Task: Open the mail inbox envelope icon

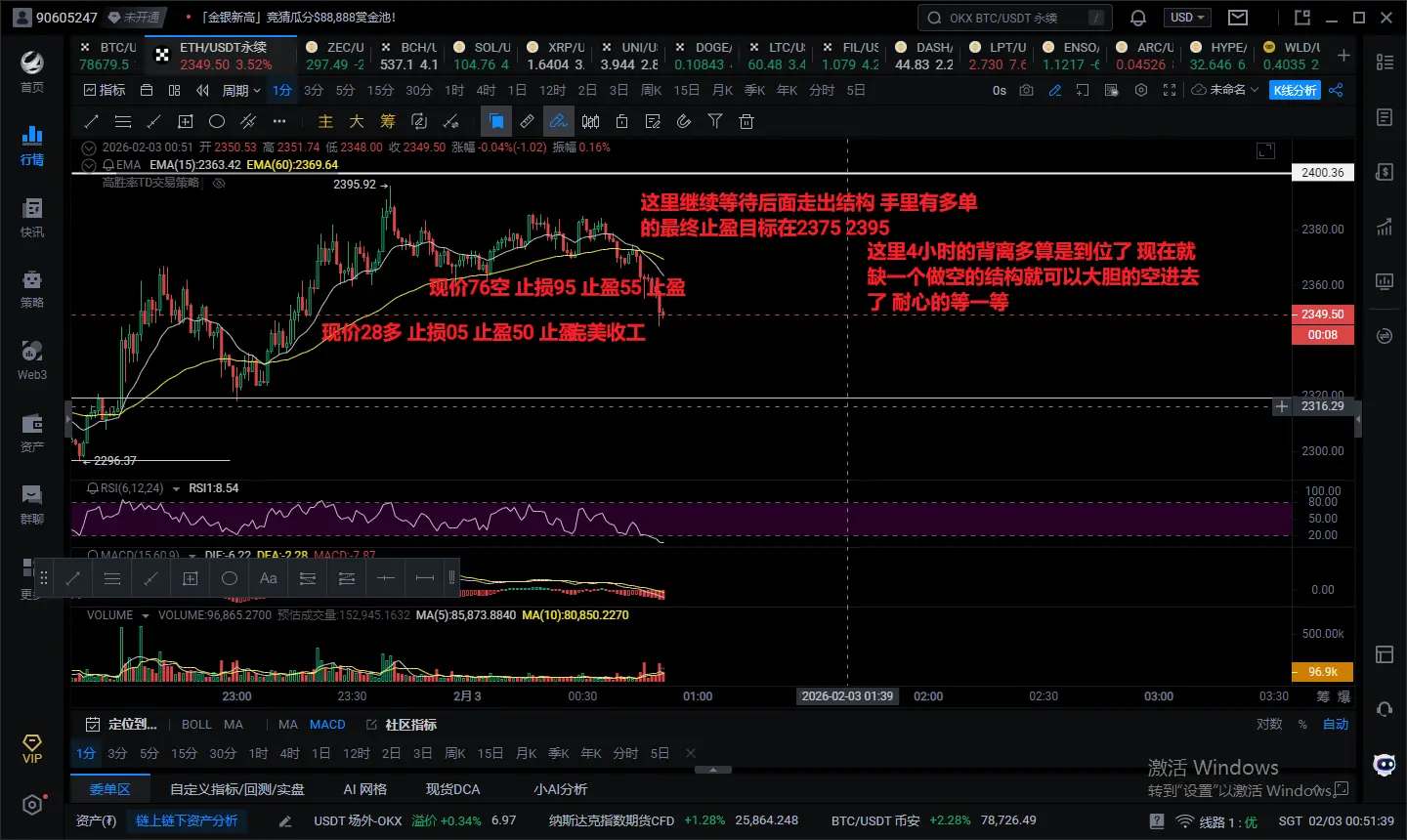Action: coord(1238,18)
